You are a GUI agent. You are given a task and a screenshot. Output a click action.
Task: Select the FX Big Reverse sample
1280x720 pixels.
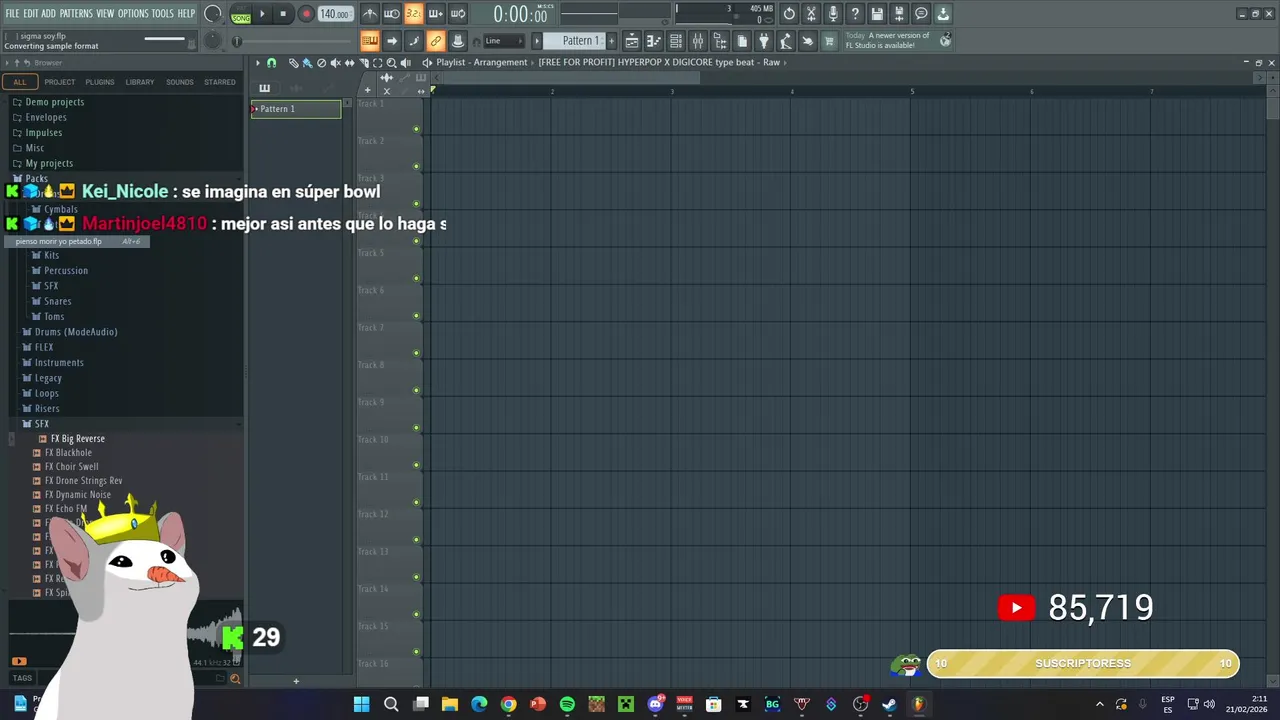(x=78, y=438)
